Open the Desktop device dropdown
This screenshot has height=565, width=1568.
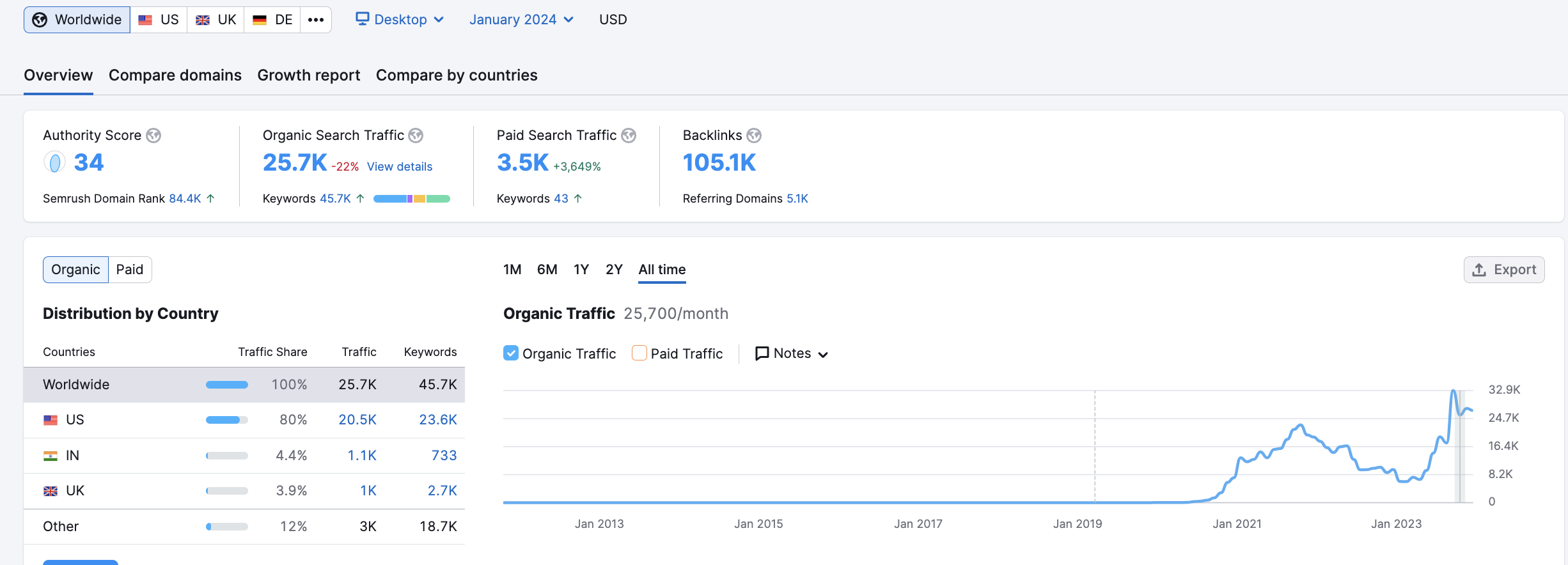pyautogui.click(x=400, y=20)
